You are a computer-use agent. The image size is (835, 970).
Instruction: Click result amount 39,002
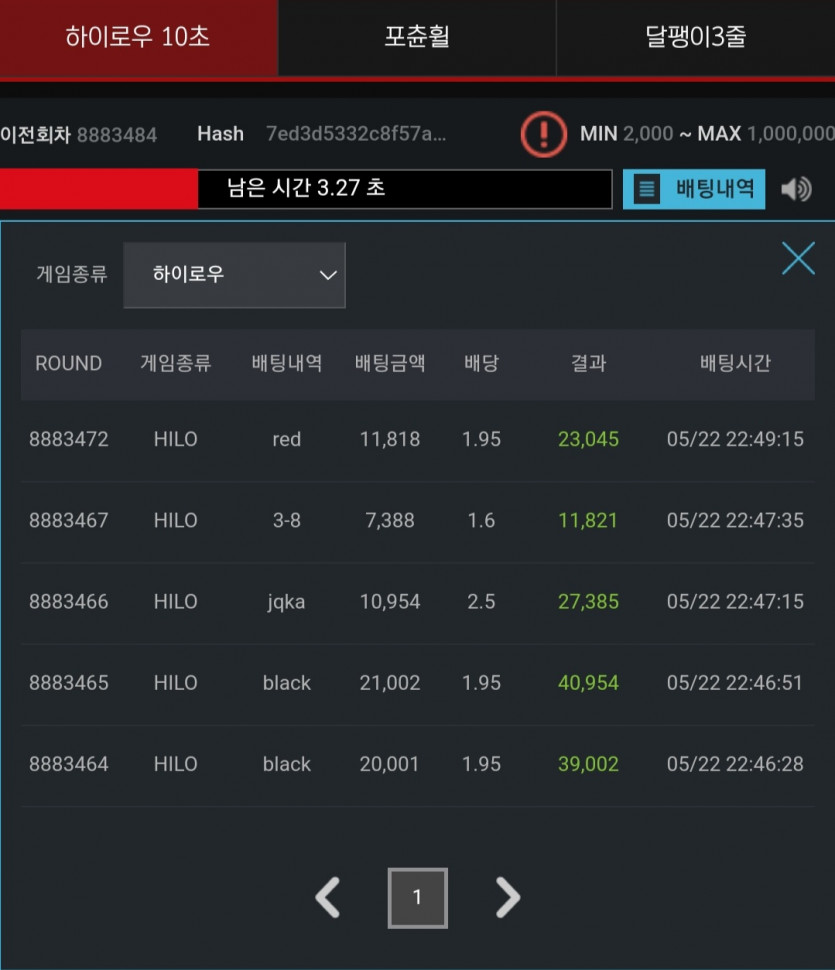(588, 764)
